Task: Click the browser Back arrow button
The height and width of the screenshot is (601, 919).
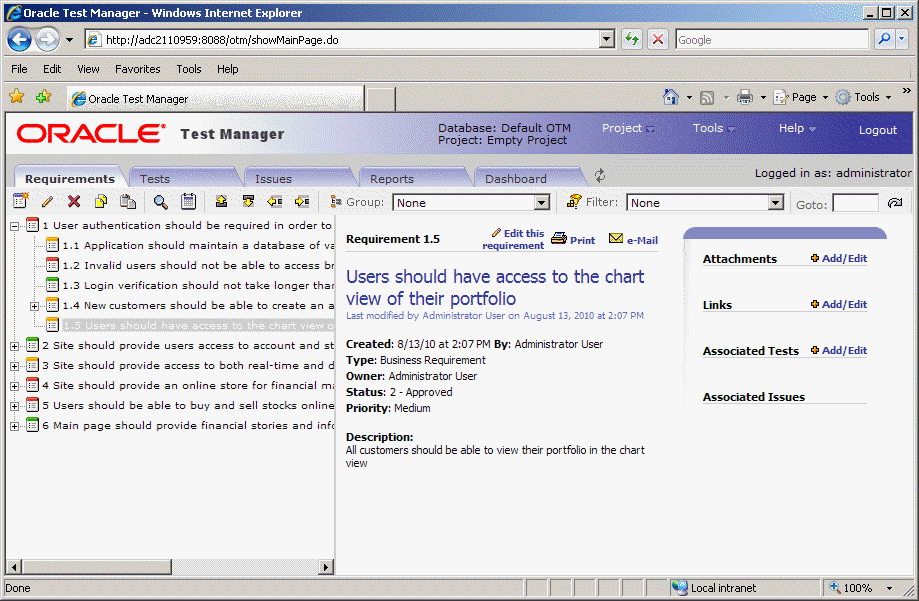Action: (x=19, y=40)
